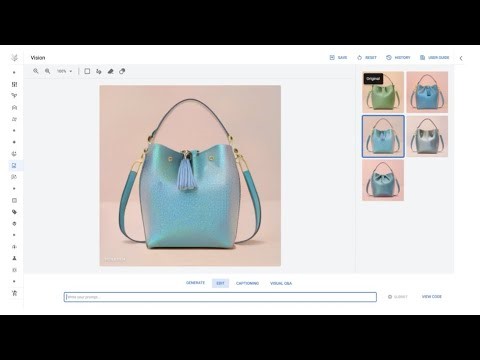
Task: Click the clear mask eraser icon
Action: click(x=122, y=71)
